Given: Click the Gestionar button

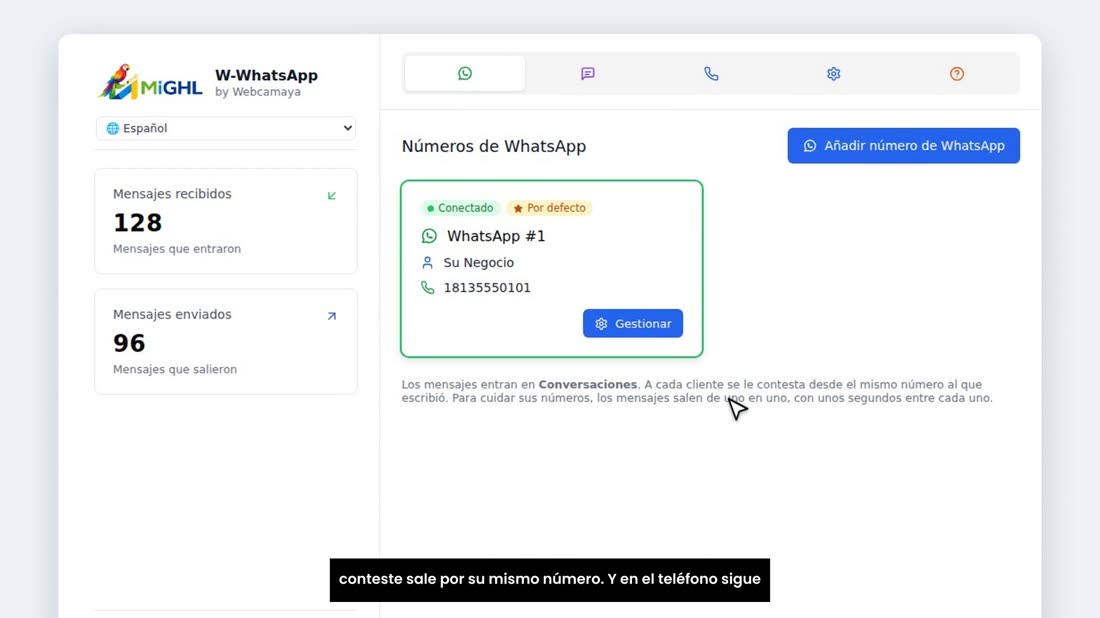Looking at the screenshot, I should pyautogui.click(x=633, y=323).
